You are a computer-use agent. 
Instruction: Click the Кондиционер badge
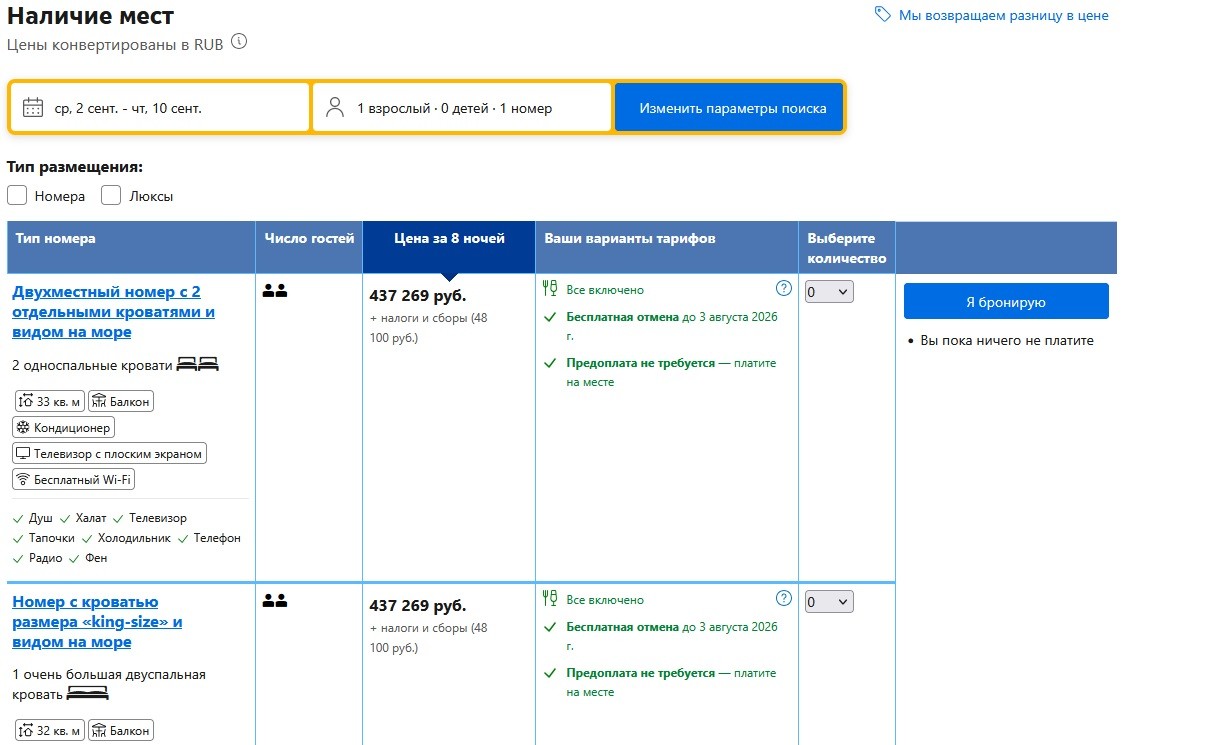point(64,427)
